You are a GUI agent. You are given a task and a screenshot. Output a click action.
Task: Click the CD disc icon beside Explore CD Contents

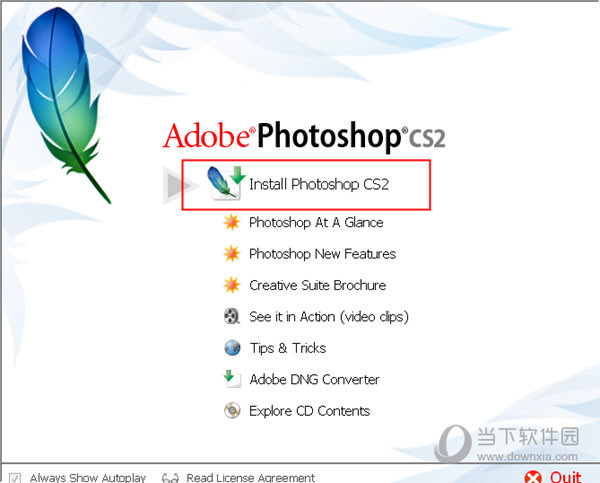point(232,410)
